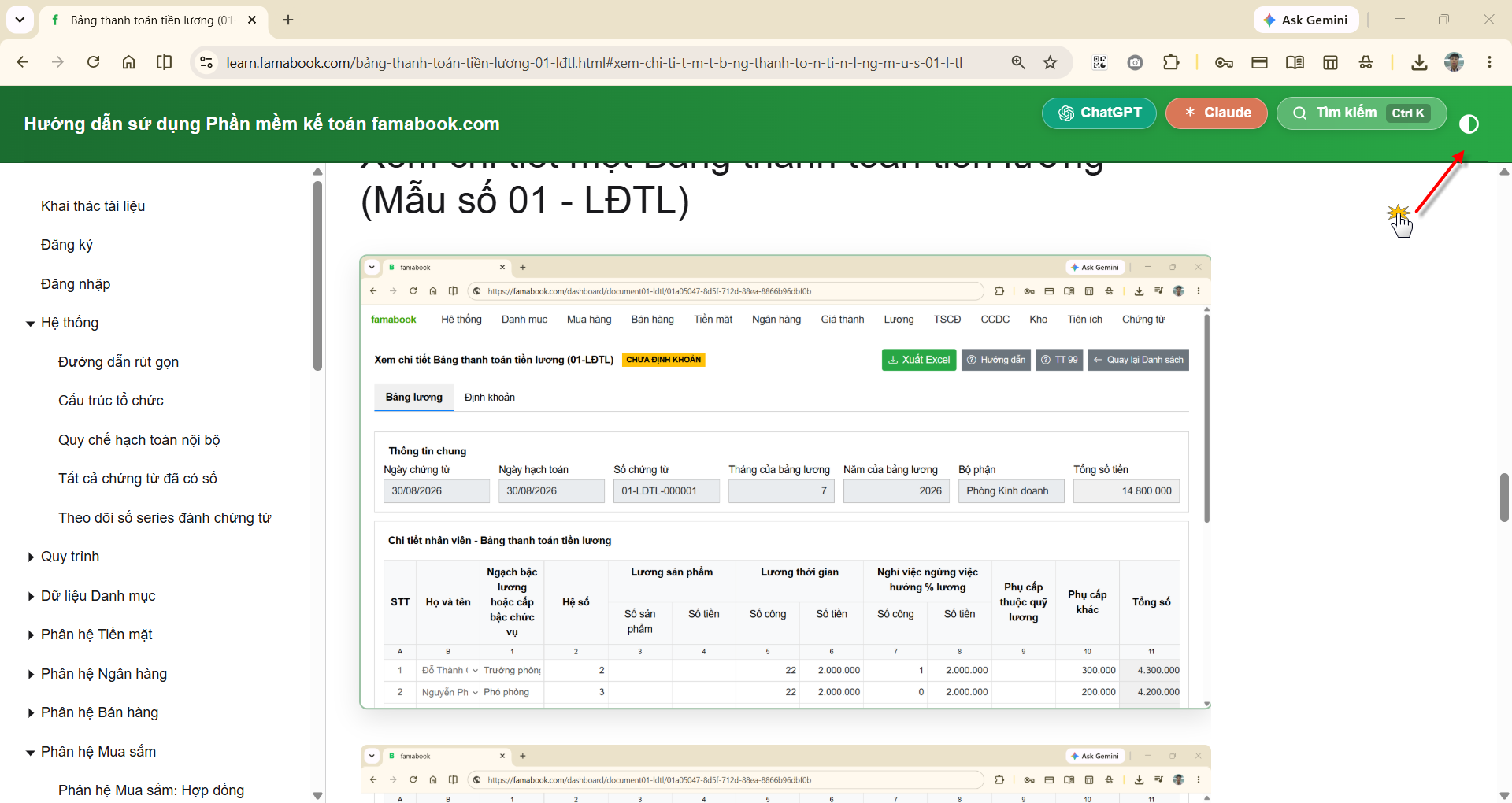Open the extensions puzzle icon

pyautogui.click(x=1171, y=62)
